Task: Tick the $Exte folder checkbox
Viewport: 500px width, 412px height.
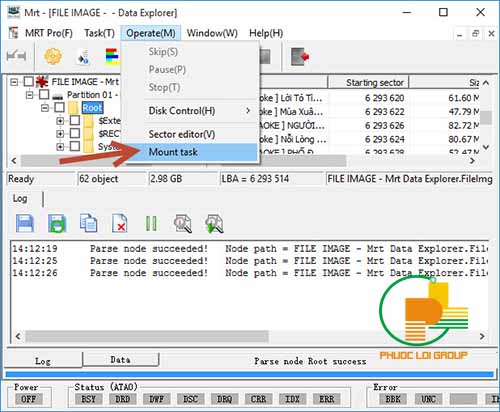Action: tap(75, 120)
